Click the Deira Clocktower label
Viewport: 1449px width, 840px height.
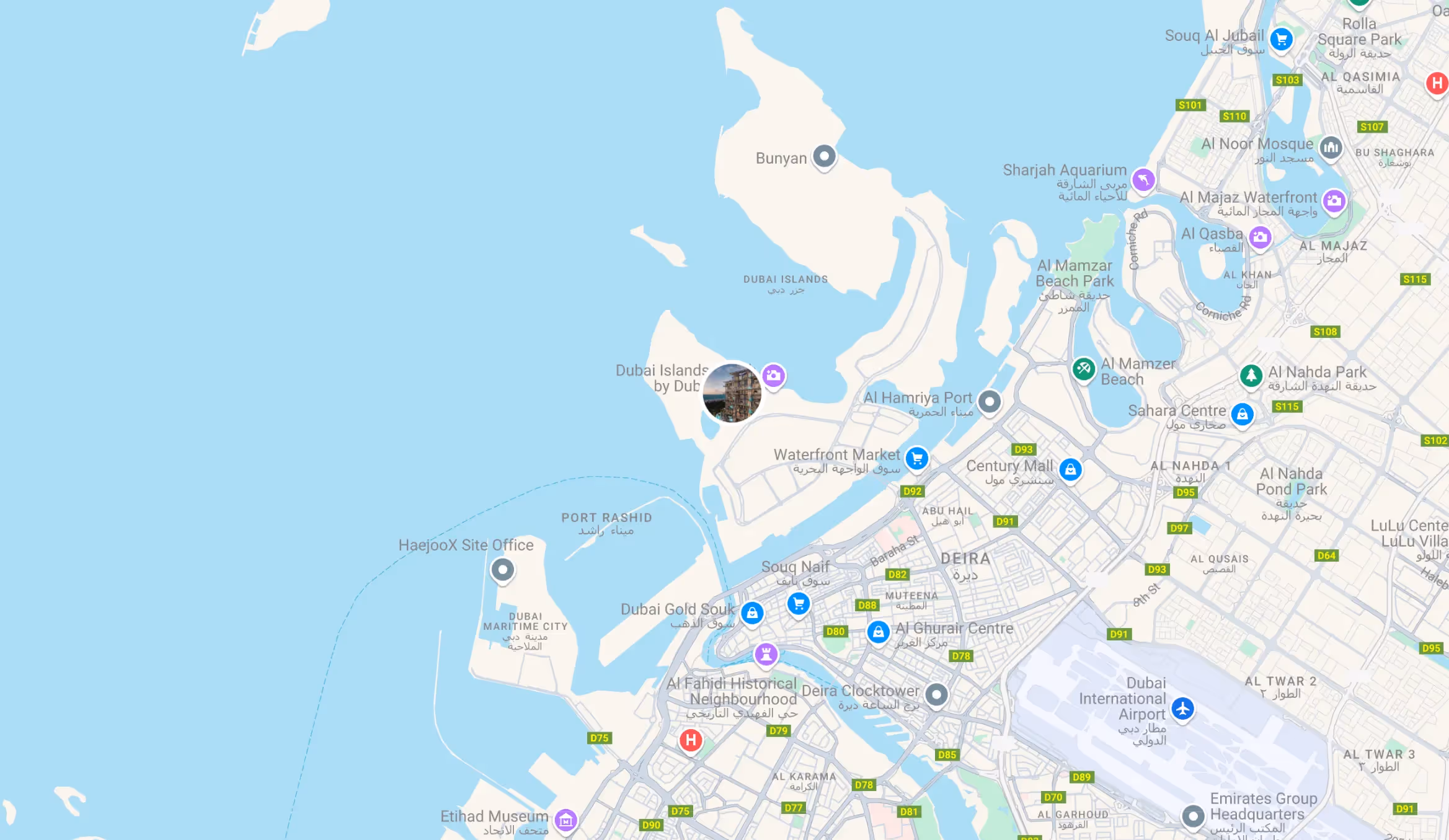[x=861, y=691]
